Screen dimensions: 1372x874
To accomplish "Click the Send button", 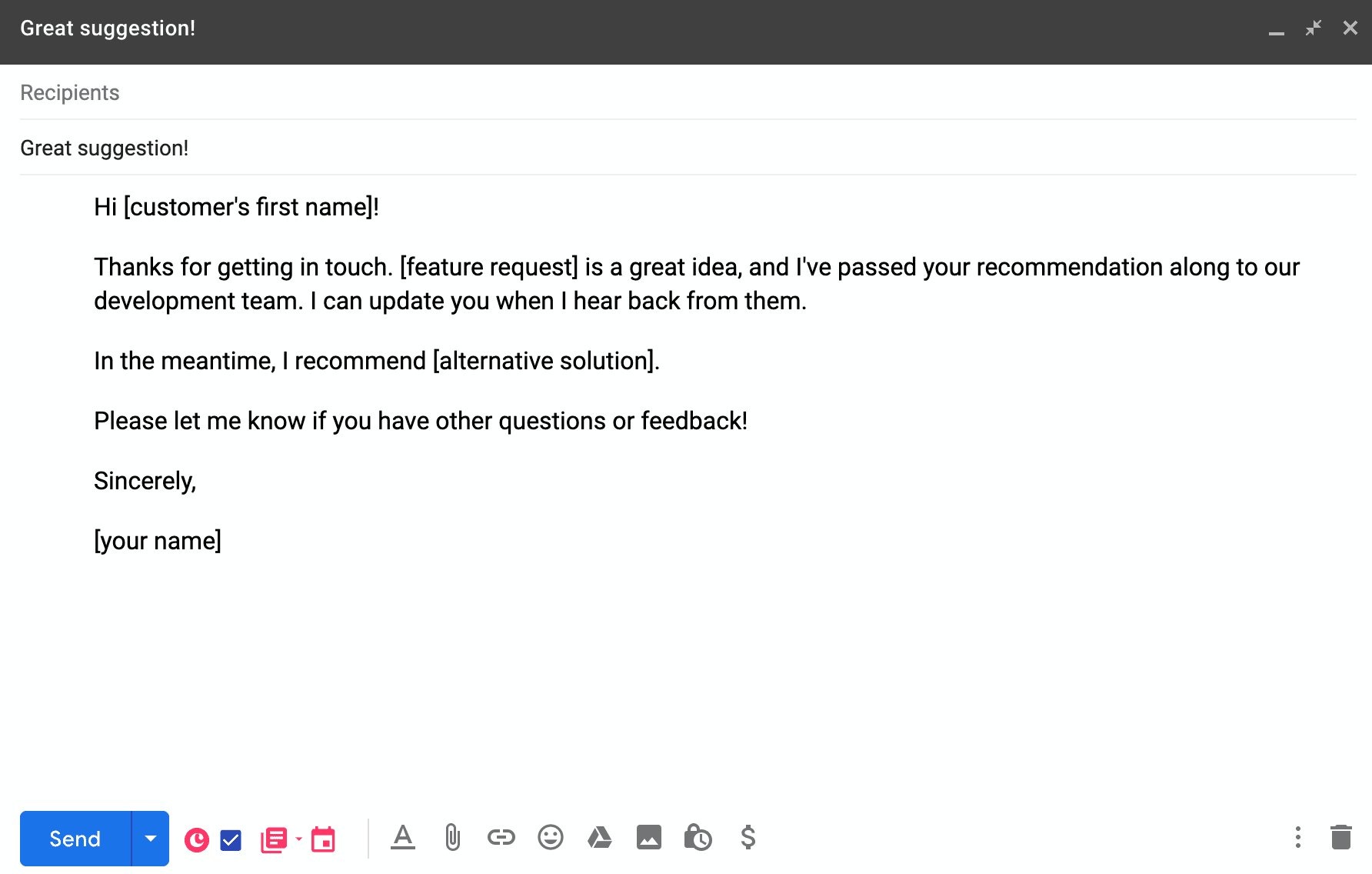I will (75, 839).
